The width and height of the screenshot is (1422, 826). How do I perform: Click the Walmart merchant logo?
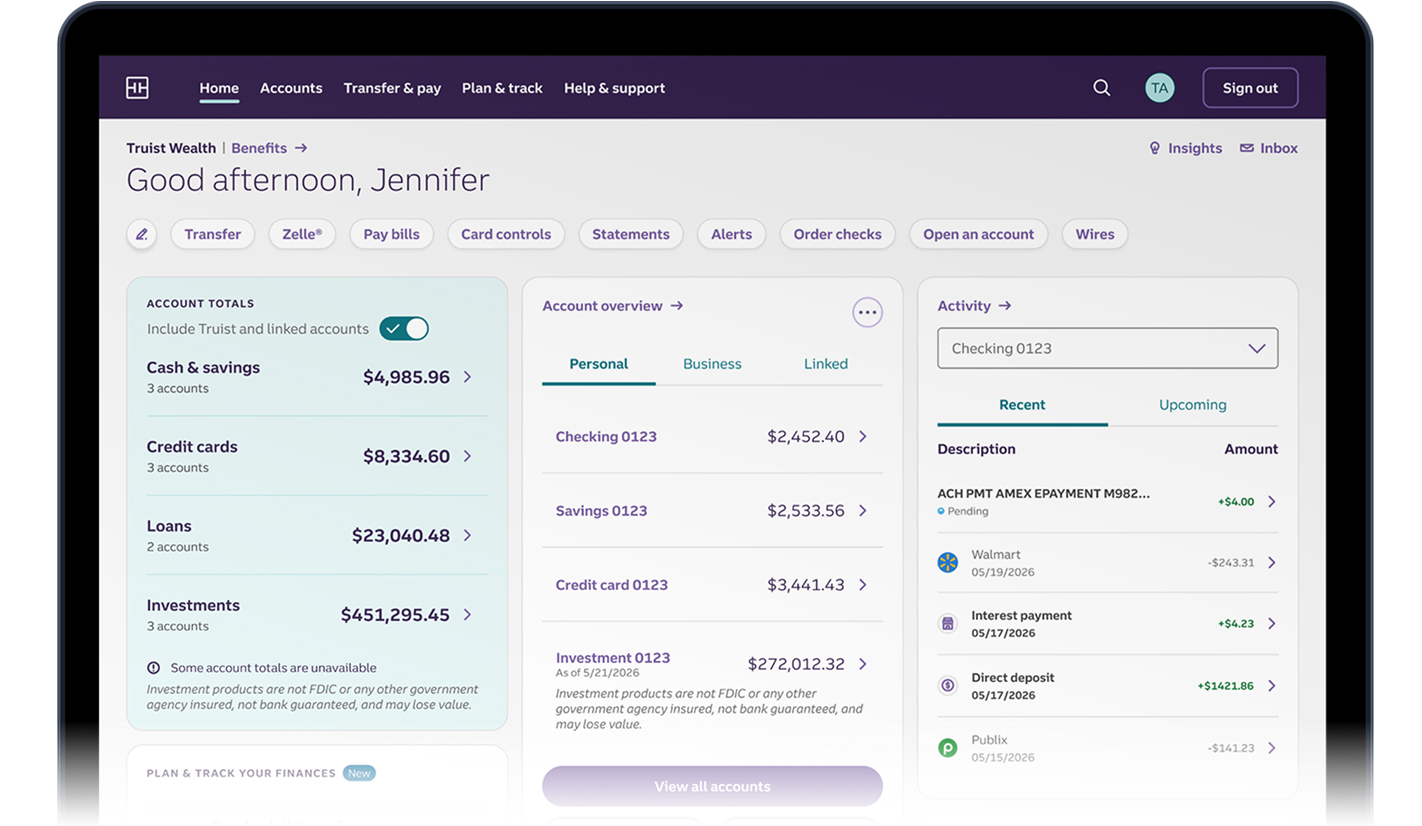(x=947, y=562)
